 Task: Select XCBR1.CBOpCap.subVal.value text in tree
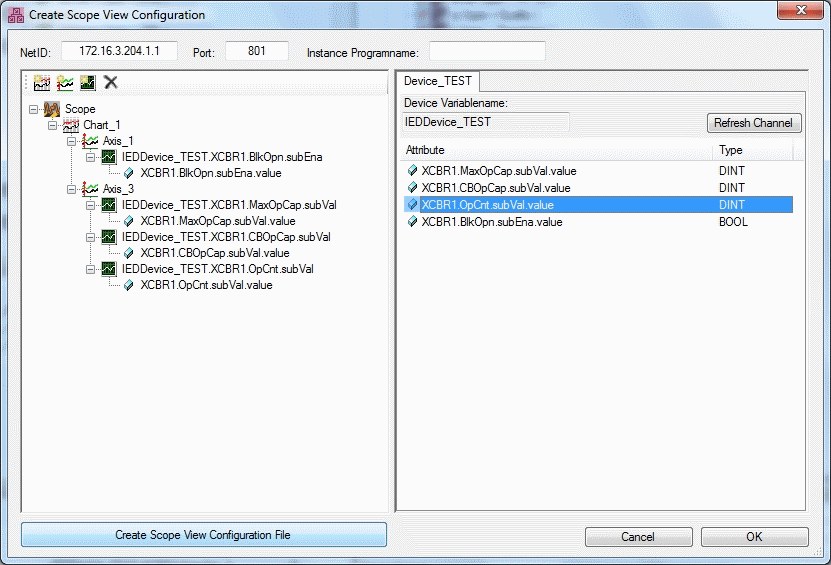(215, 253)
